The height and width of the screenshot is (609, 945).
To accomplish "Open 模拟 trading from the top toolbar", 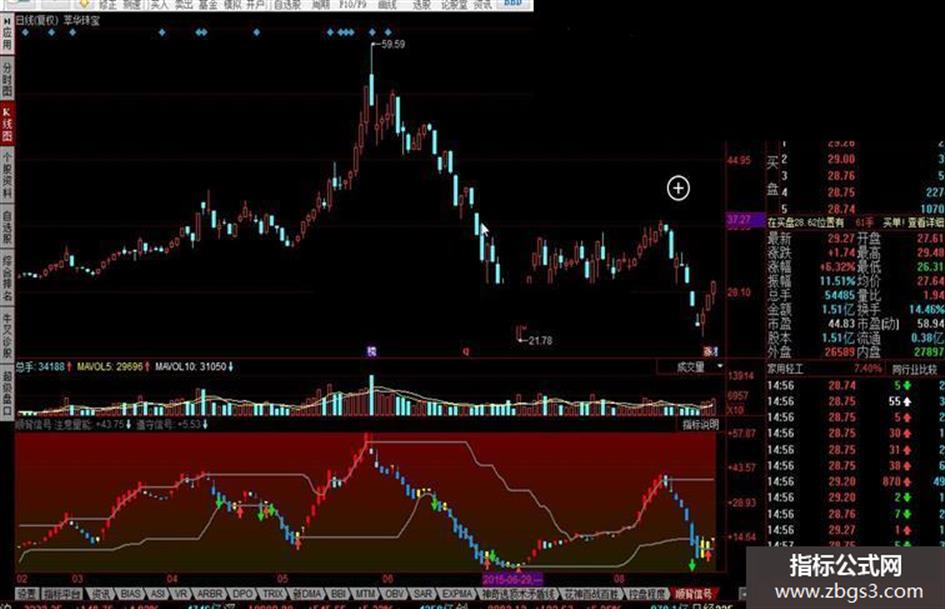I will (x=232, y=4).
